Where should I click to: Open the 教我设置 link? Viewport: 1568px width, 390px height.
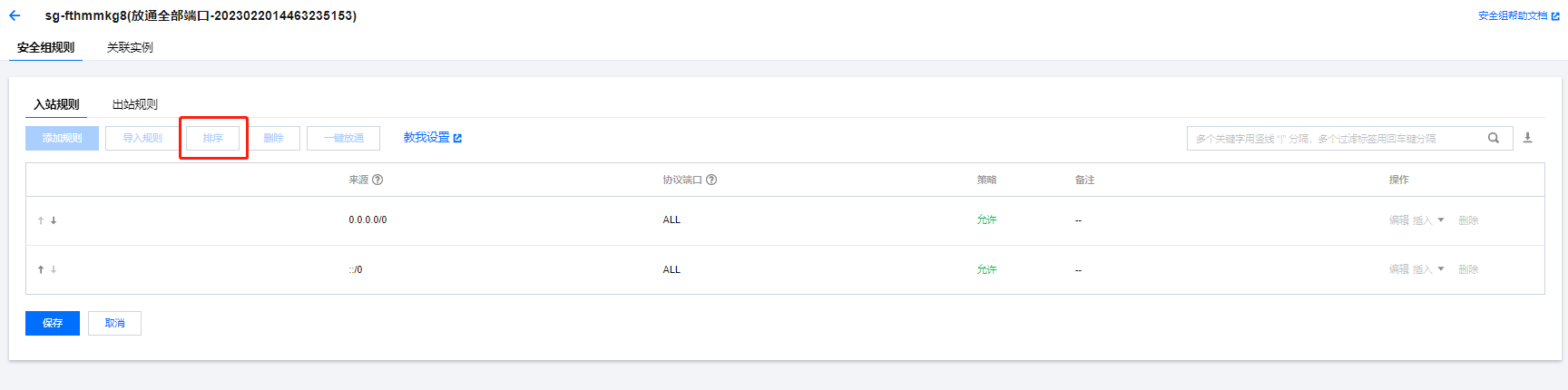pyautogui.click(x=432, y=138)
